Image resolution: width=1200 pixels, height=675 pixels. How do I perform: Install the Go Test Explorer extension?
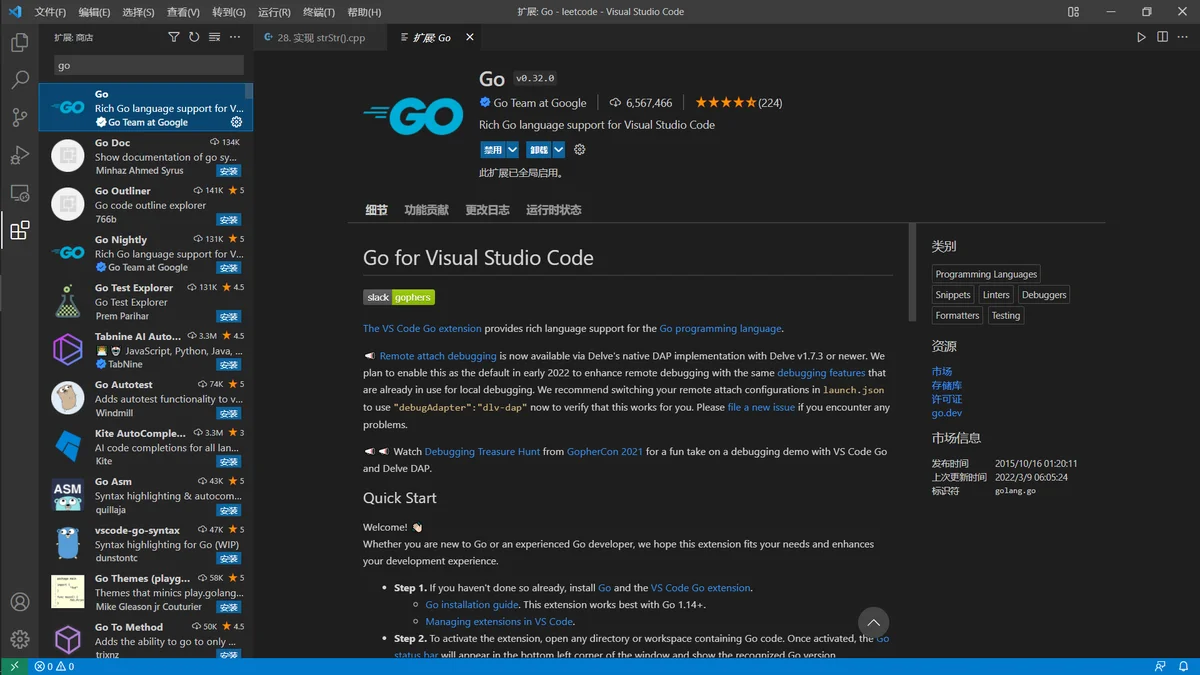[x=229, y=316]
